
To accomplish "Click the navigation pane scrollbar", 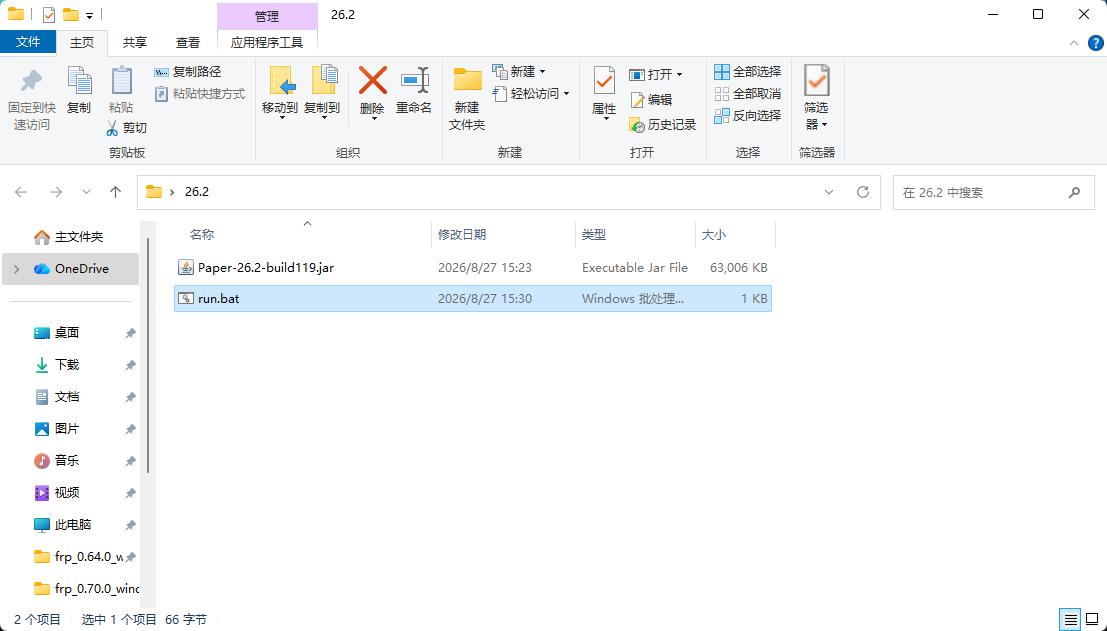I will pos(148,356).
